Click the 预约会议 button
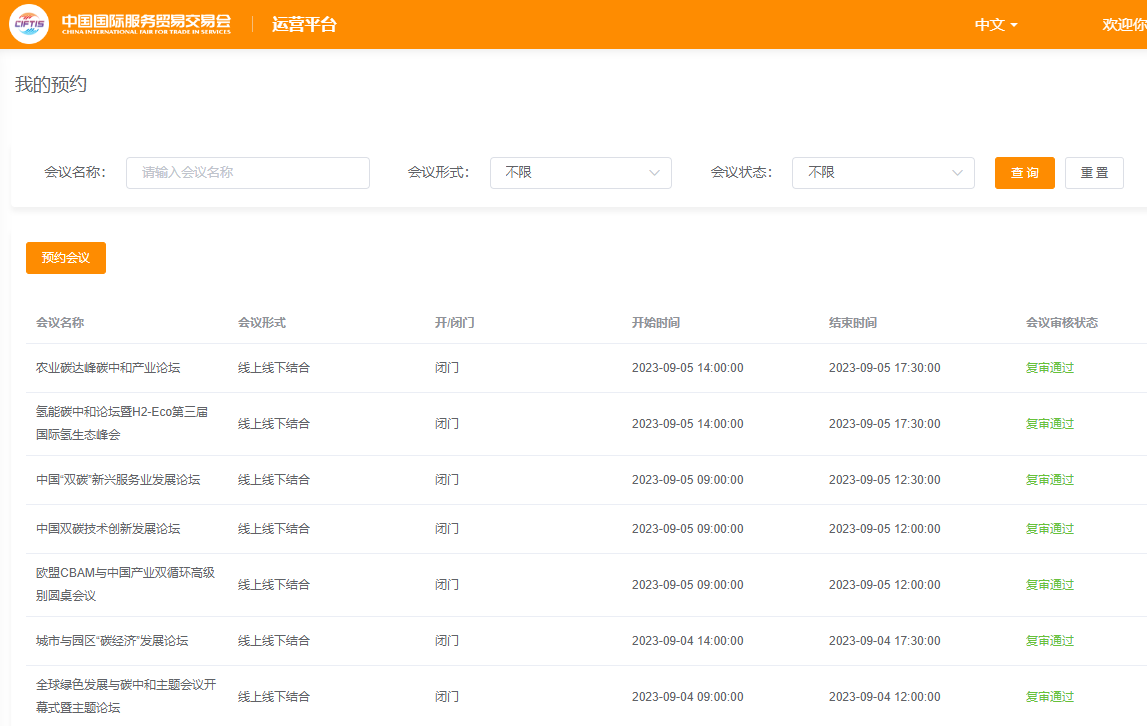 click(66, 258)
